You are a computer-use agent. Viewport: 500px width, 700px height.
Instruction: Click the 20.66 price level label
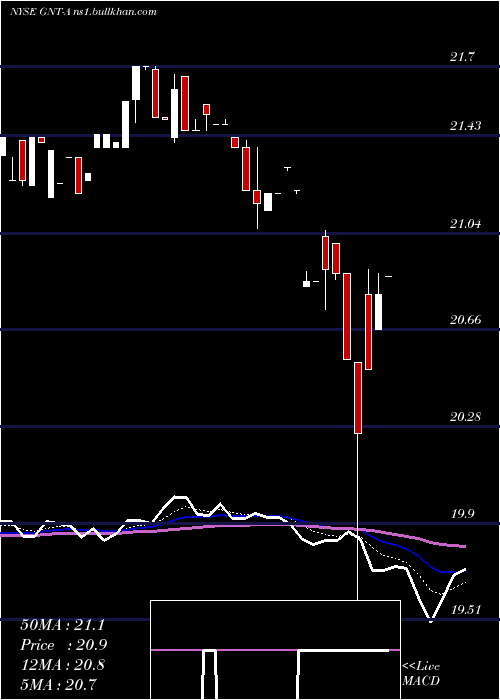tap(466, 320)
